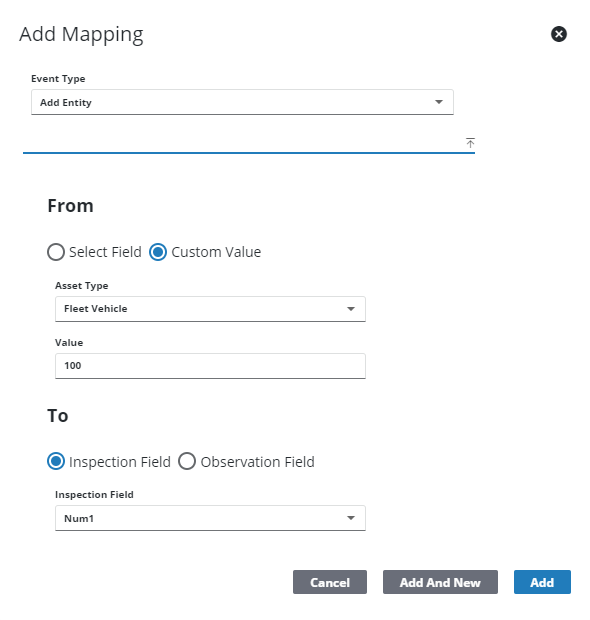This screenshot has width=590, height=620.
Task: Open the Add Entity event type combo box
Action: click(x=242, y=102)
